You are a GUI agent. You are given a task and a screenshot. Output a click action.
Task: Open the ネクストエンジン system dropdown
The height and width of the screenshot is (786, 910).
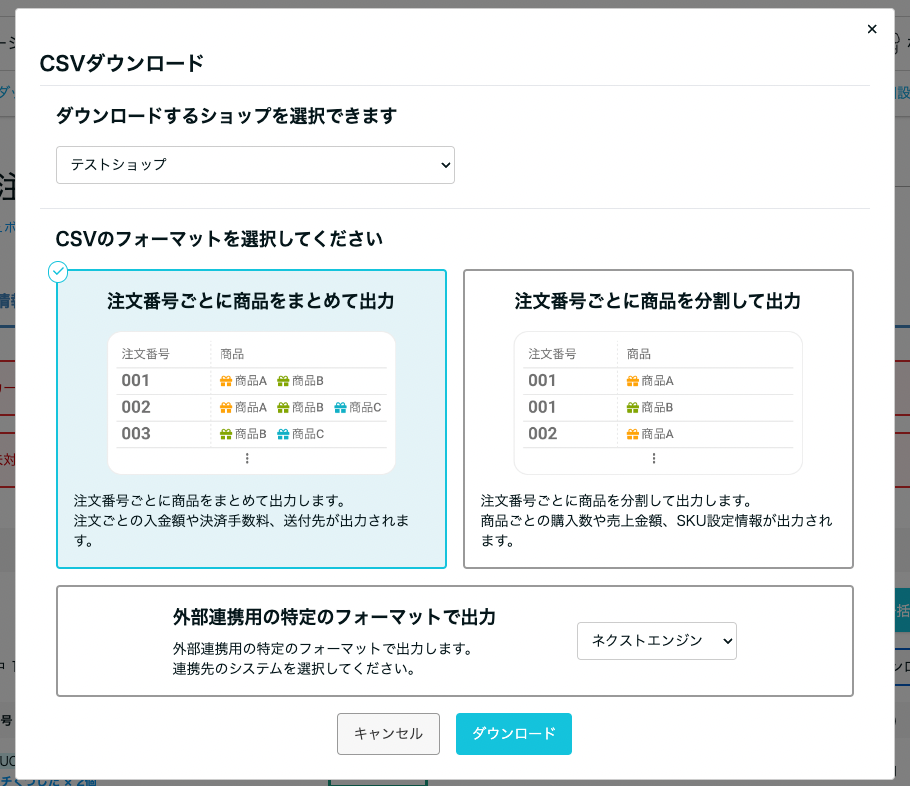[x=656, y=641]
